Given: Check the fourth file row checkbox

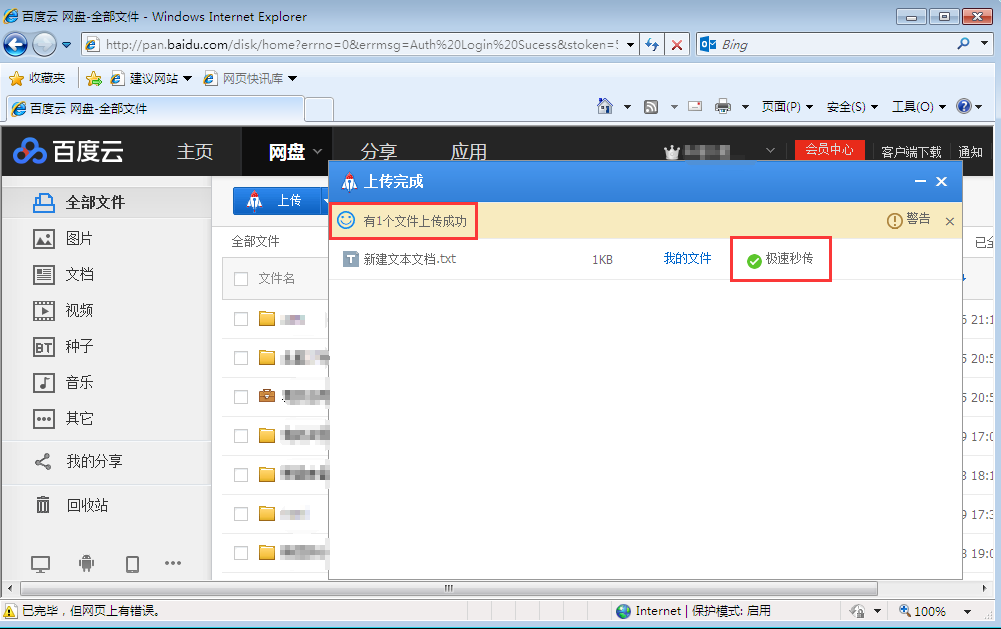Looking at the screenshot, I should coord(241,436).
